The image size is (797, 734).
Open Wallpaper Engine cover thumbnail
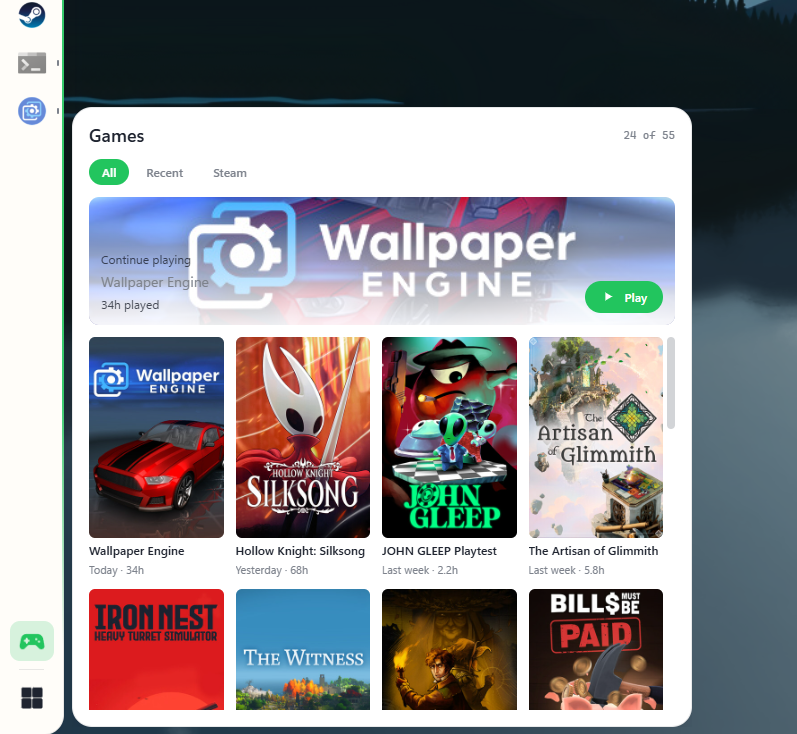(x=156, y=437)
